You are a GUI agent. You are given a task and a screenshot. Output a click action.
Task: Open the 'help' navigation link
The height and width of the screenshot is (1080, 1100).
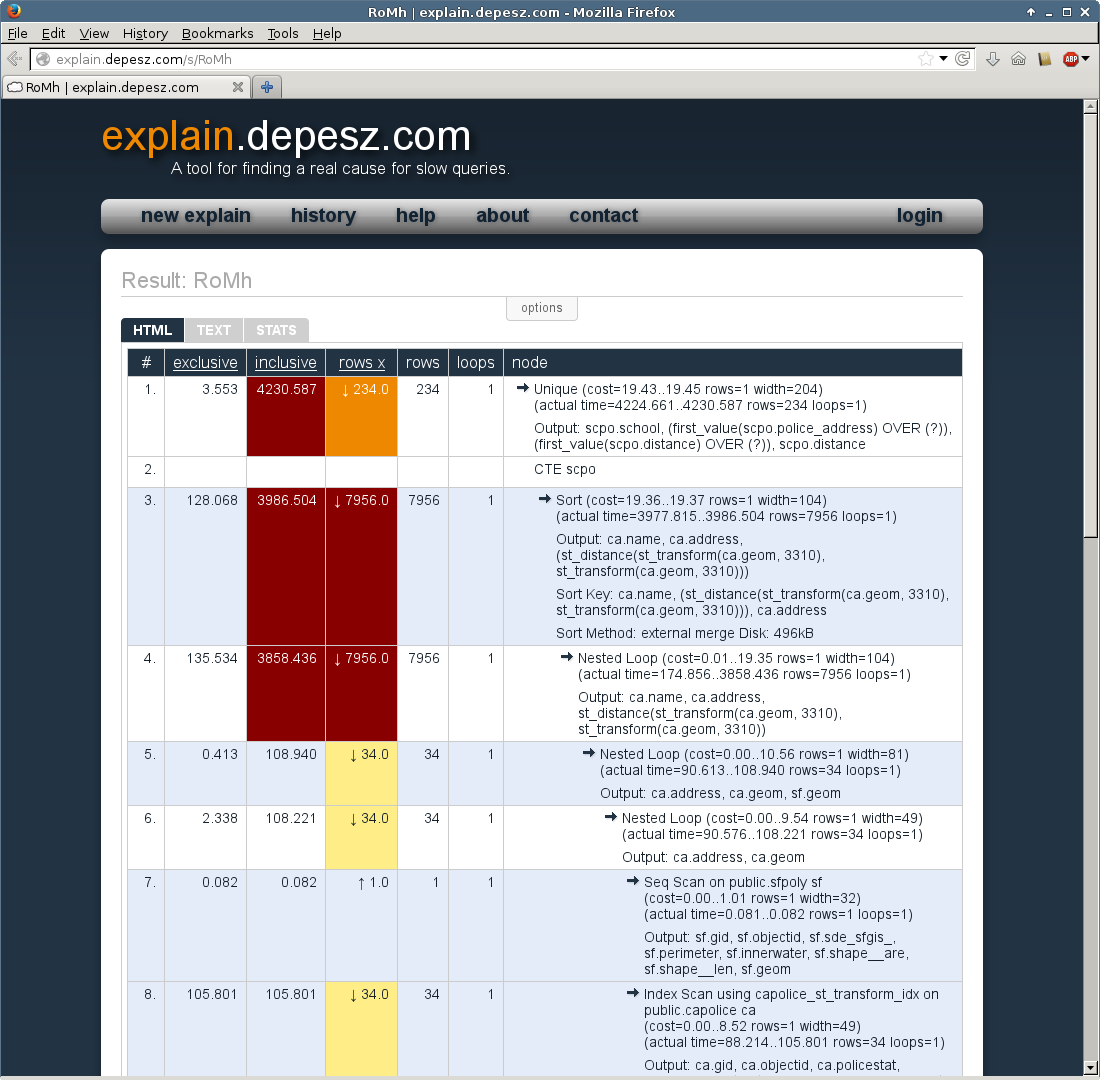point(415,215)
